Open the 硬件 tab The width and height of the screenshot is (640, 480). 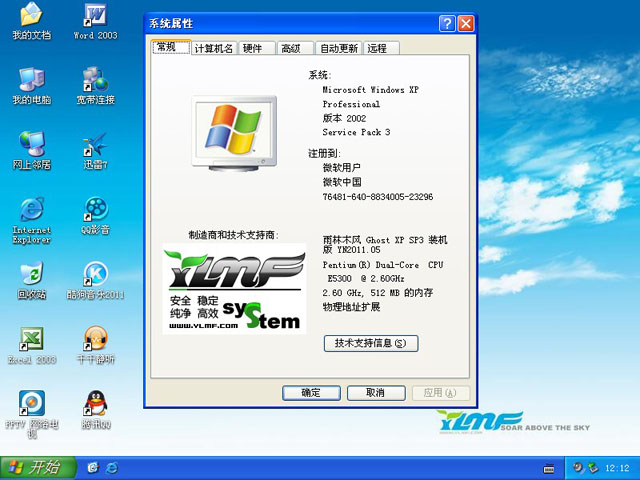(x=256, y=49)
